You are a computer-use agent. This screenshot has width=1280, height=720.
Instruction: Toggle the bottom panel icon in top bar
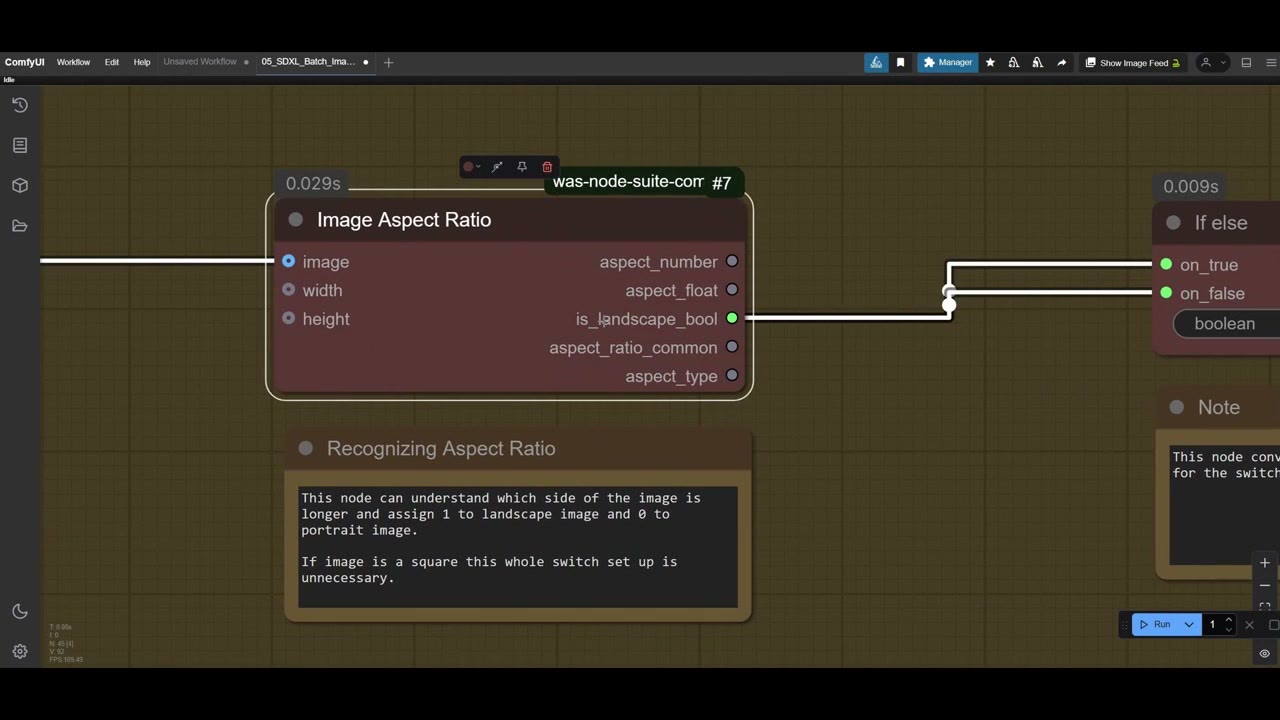pos(1246,62)
